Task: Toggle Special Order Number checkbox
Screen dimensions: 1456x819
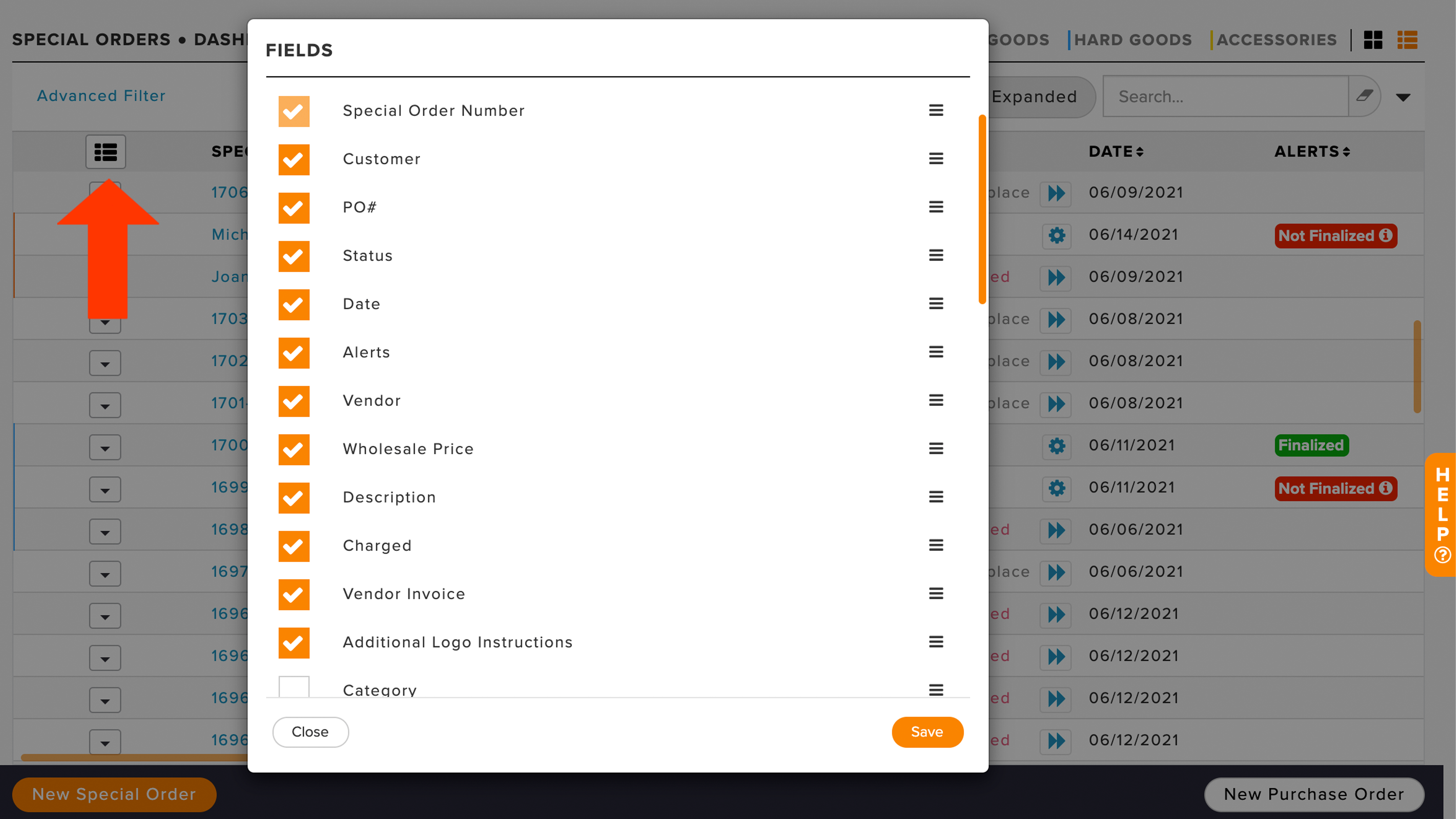Action: tap(294, 111)
